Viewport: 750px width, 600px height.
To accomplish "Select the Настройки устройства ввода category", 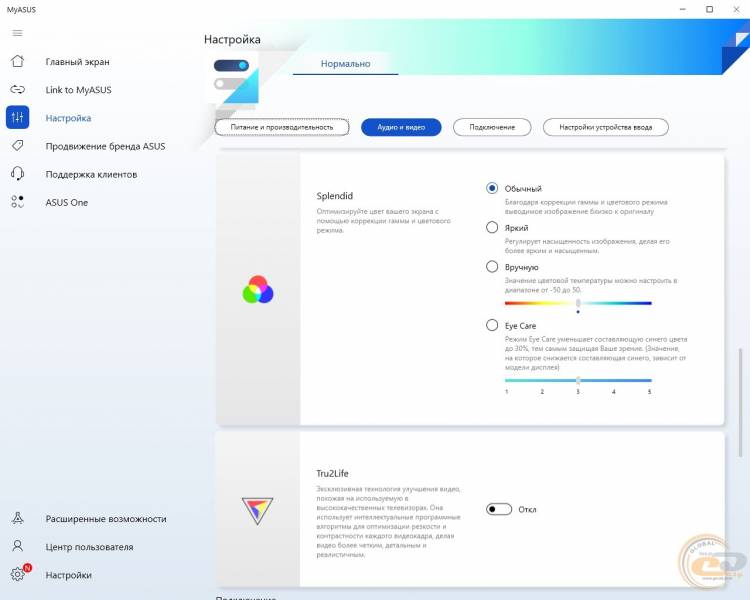I will pyautogui.click(x=606, y=127).
